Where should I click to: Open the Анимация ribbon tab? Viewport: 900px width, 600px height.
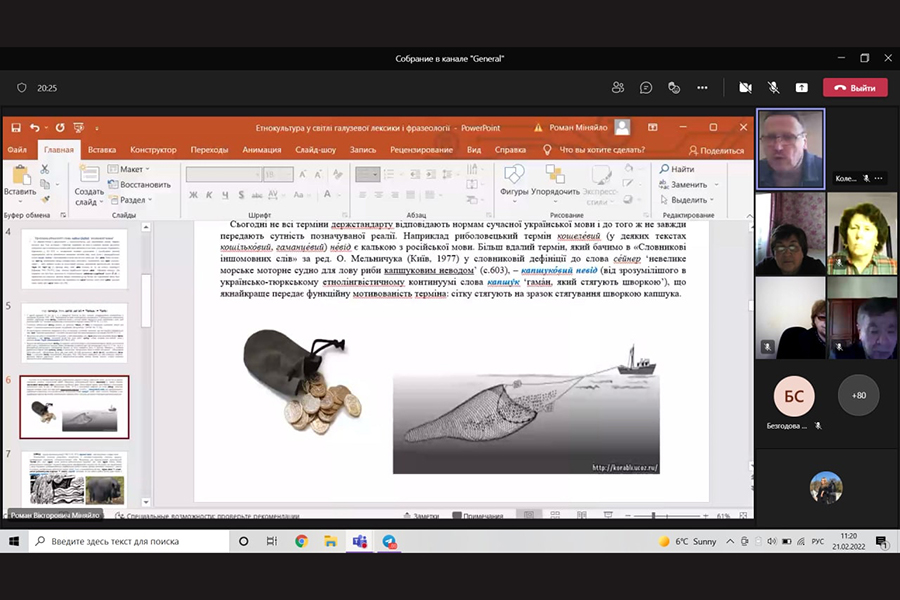(261, 150)
